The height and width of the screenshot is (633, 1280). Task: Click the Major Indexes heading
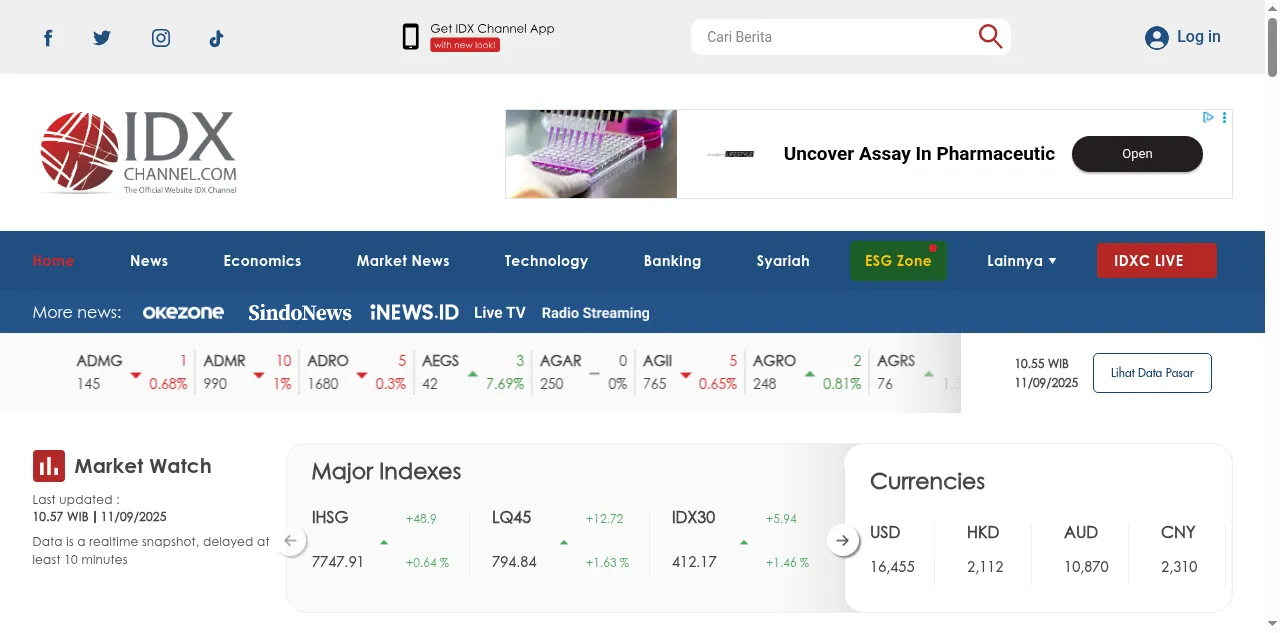[386, 471]
